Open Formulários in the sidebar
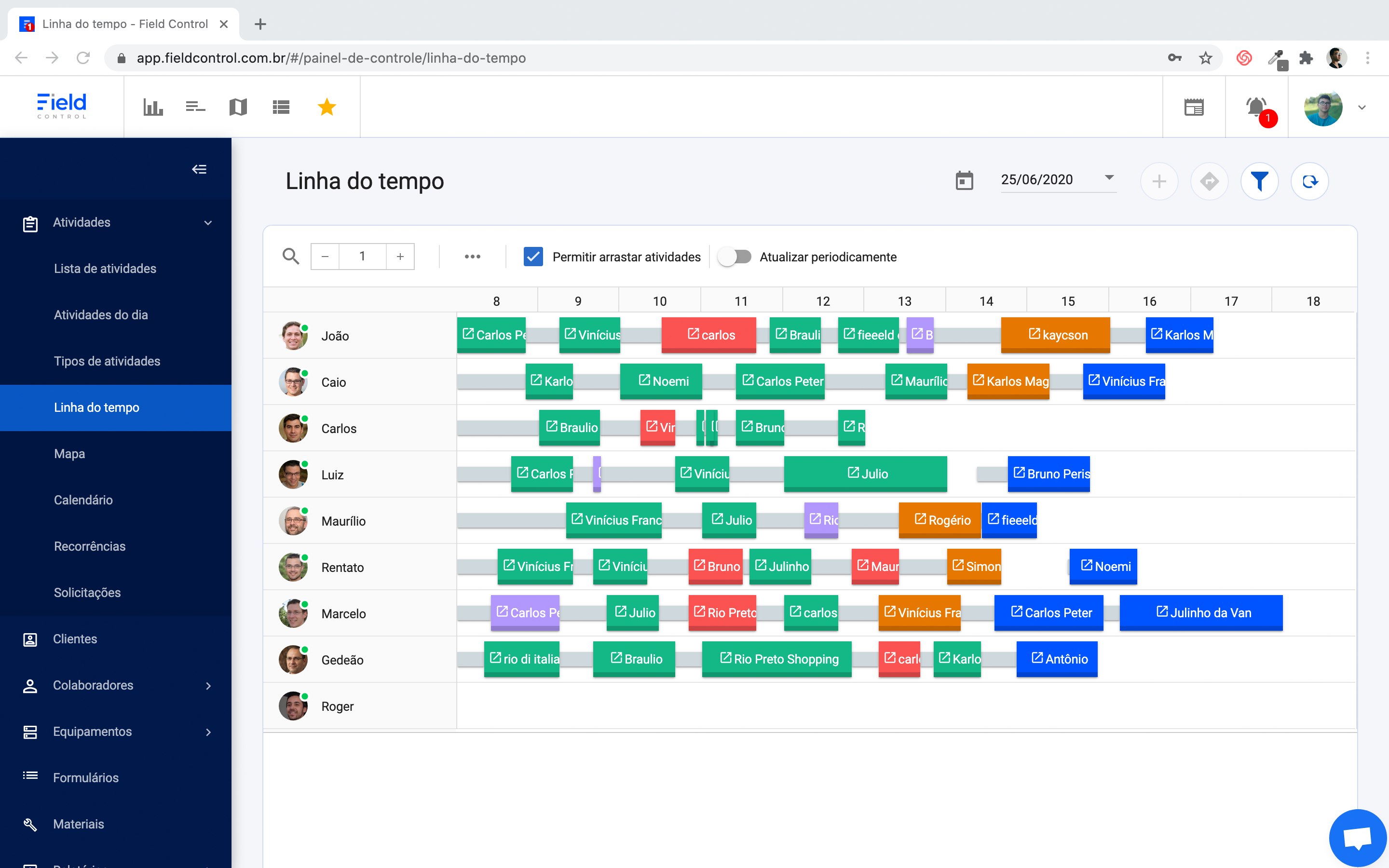Image resolution: width=1389 pixels, height=868 pixels. click(x=86, y=778)
